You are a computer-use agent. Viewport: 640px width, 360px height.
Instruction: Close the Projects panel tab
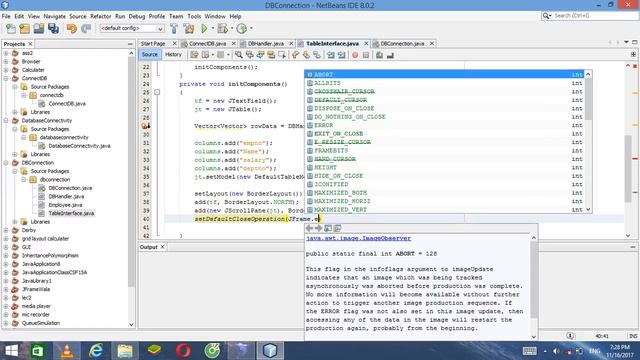pyautogui.click(x=30, y=44)
